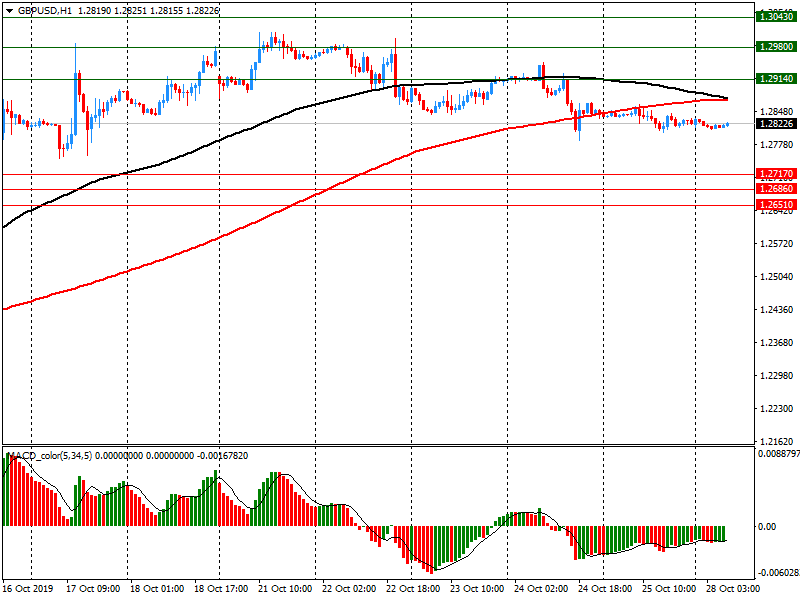Click the 1.22980 price scale value

click(777, 376)
